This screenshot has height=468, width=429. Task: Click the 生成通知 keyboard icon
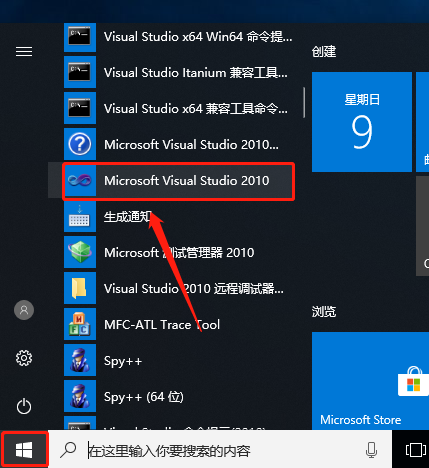pyautogui.click(x=80, y=216)
